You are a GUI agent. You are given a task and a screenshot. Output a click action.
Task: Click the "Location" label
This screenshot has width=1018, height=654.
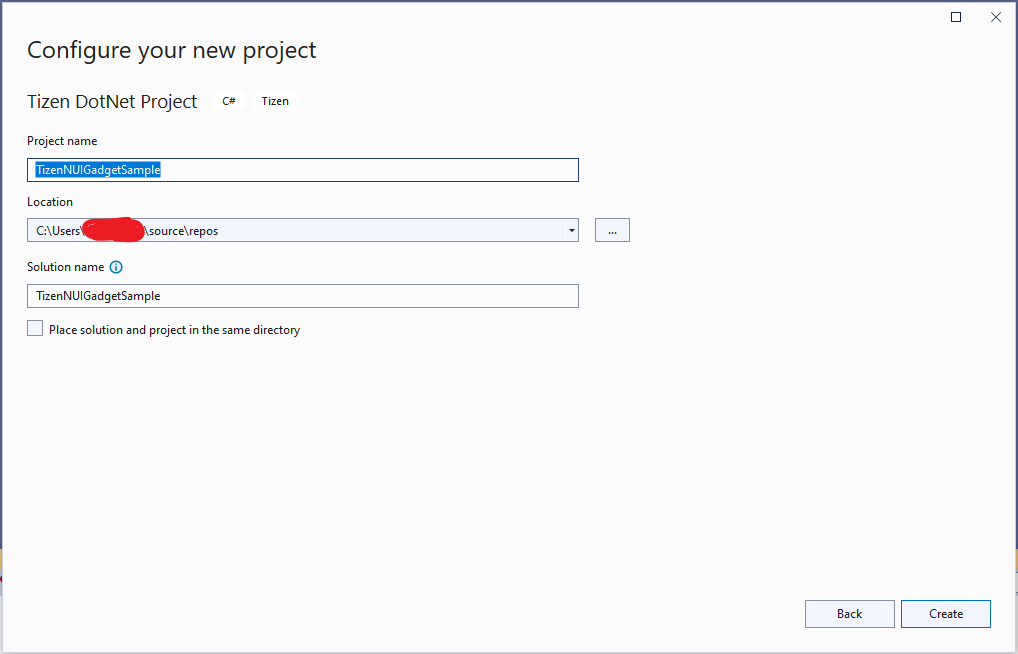click(50, 201)
